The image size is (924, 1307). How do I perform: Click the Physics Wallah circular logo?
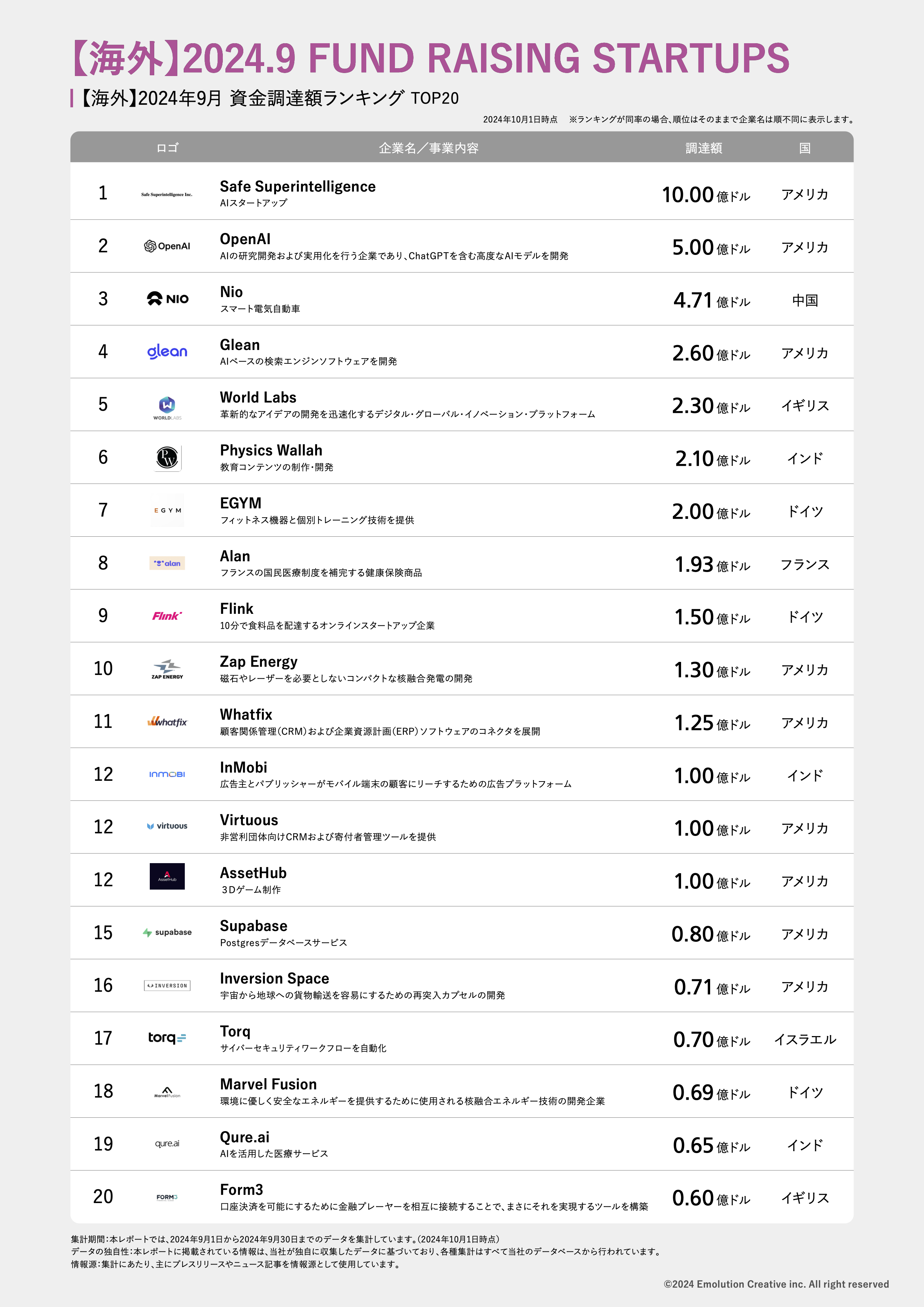[167, 458]
